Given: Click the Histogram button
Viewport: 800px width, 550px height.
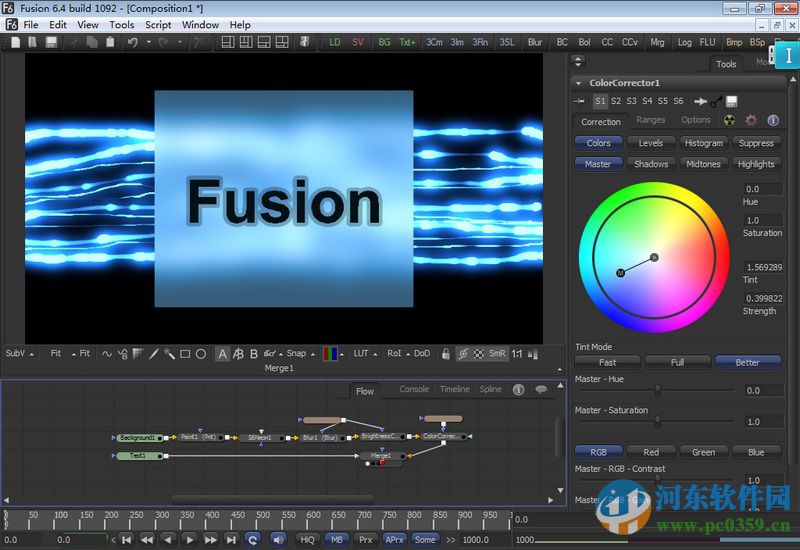Looking at the screenshot, I should [x=703, y=143].
